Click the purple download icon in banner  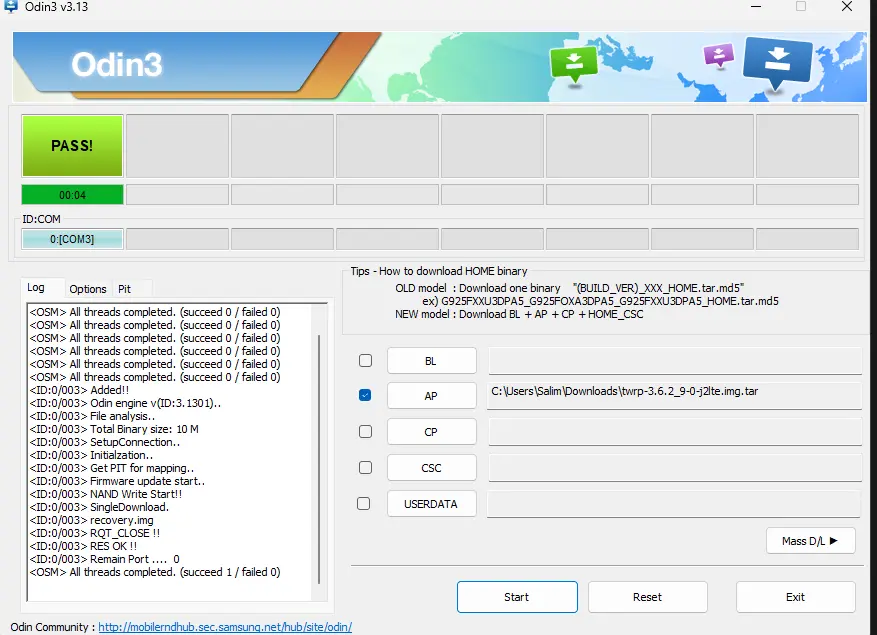(x=718, y=55)
